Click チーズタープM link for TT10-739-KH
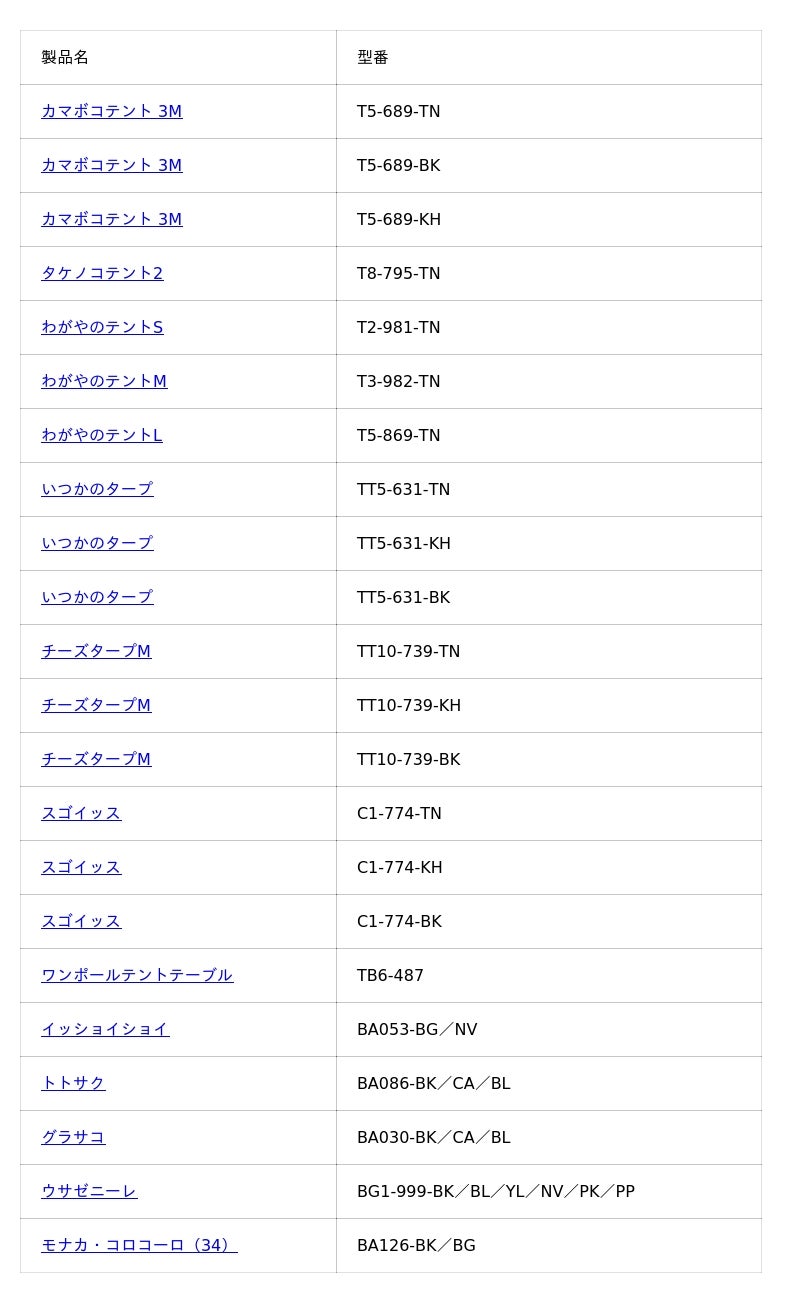Image resolution: width=800 pixels, height=1303 pixels. pos(96,705)
